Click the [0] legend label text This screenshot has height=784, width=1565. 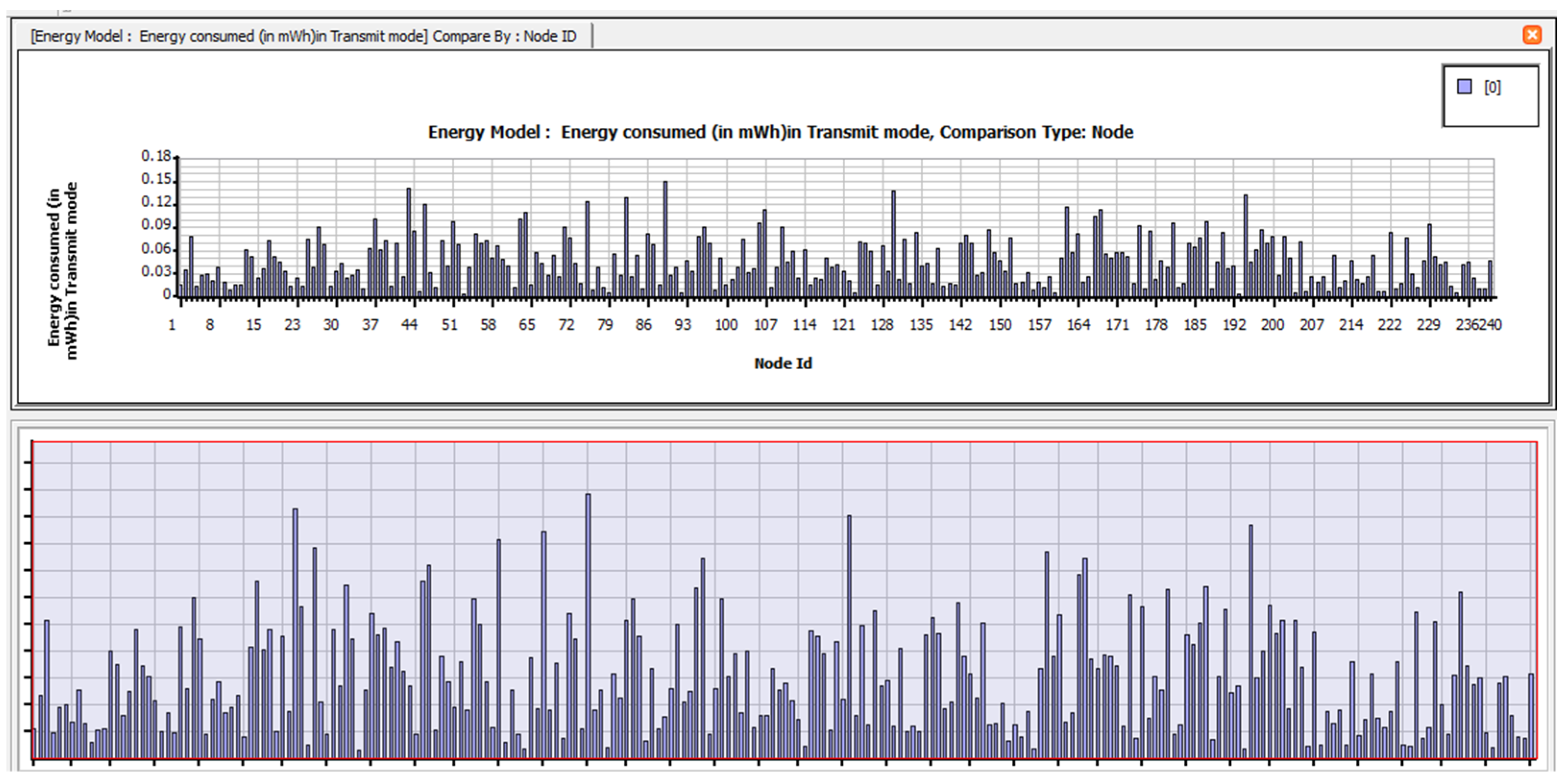pos(1492,87)
